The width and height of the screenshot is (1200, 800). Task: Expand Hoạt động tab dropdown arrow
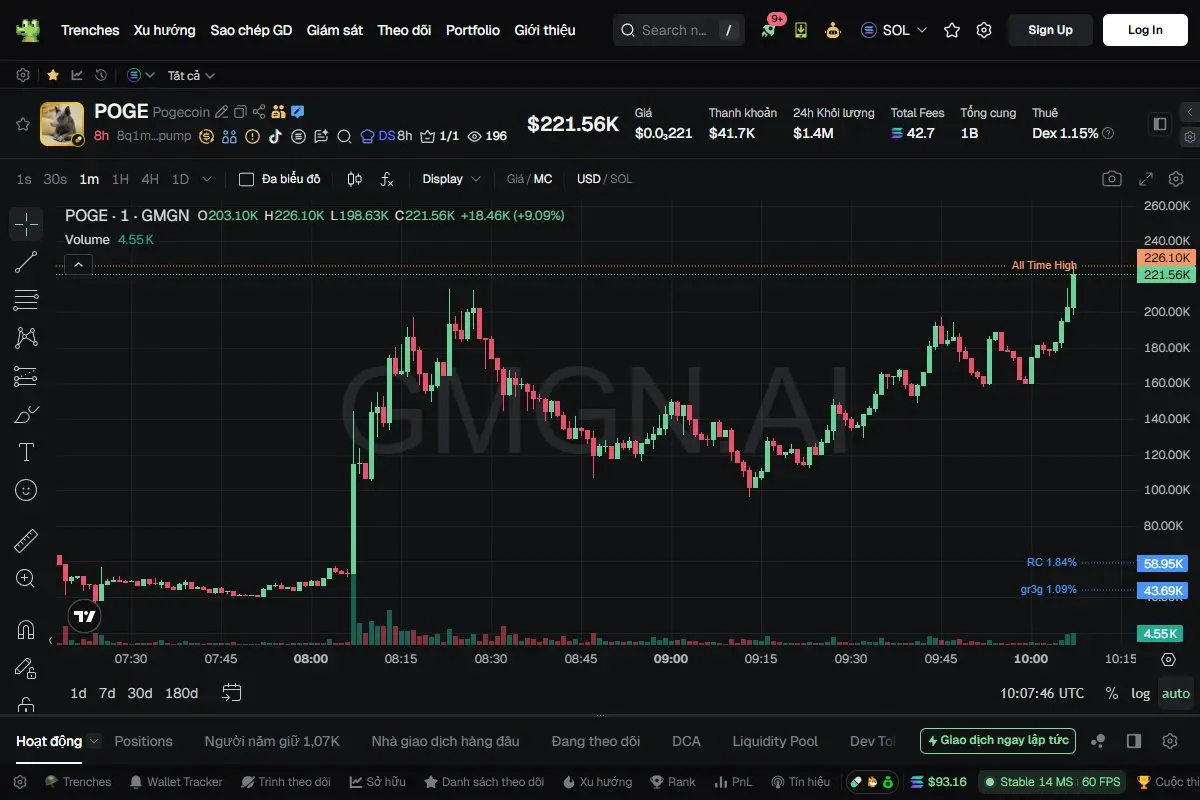click(94, 741)
